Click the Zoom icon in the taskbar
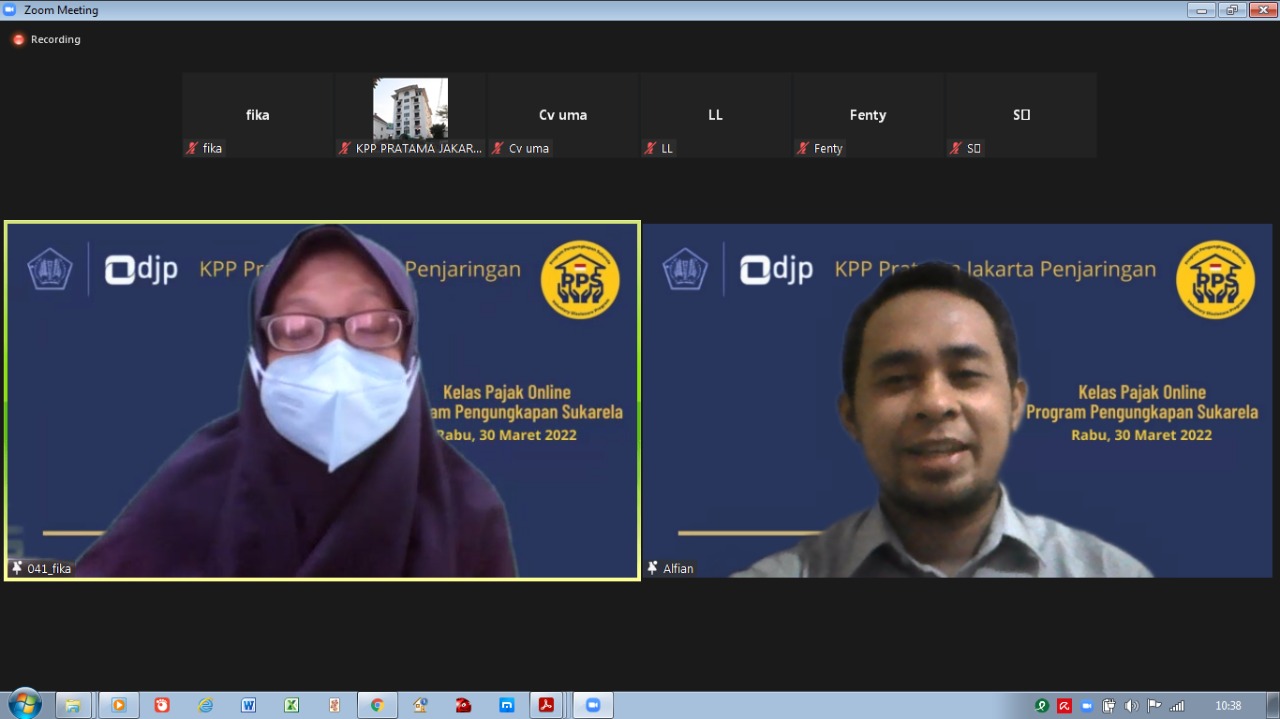This screenshot has width=1280, height=719. pos(592,705)
